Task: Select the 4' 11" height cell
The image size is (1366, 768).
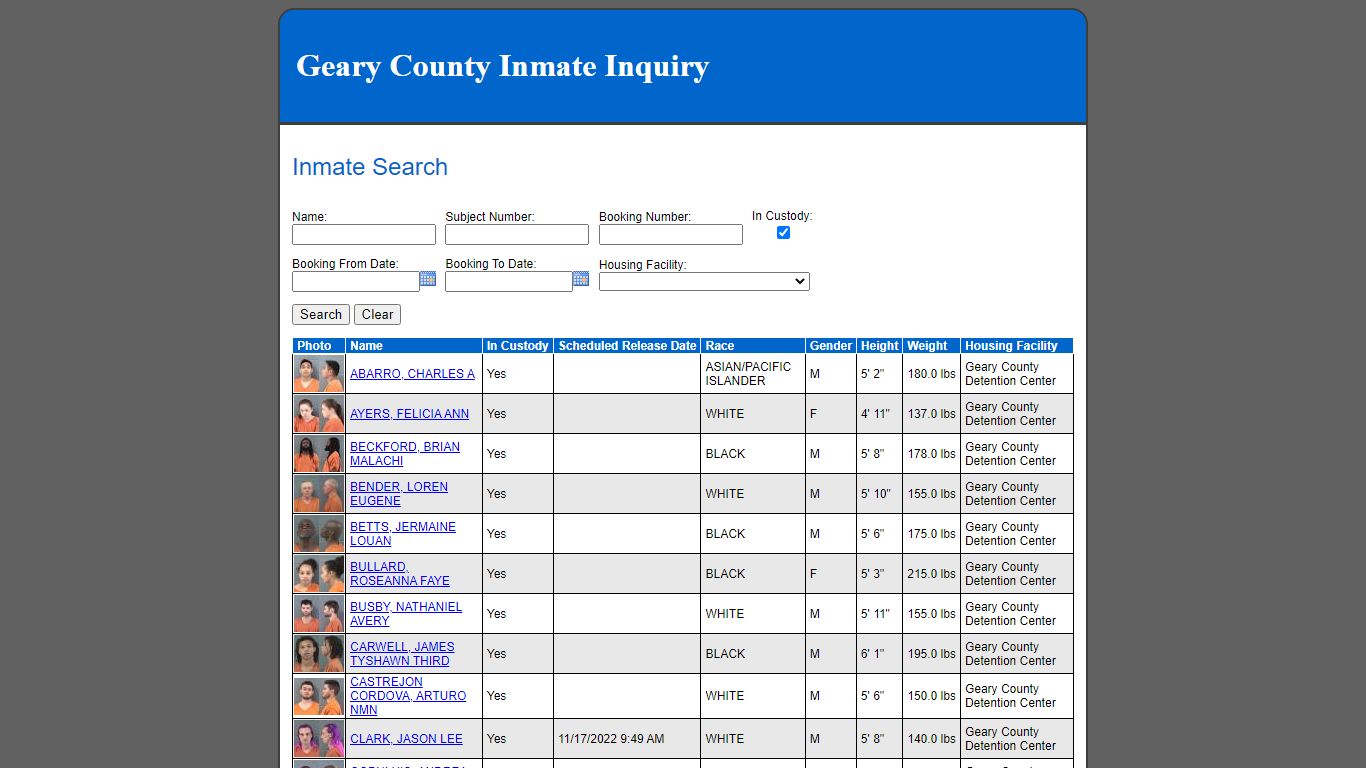Action: point(879,414)
